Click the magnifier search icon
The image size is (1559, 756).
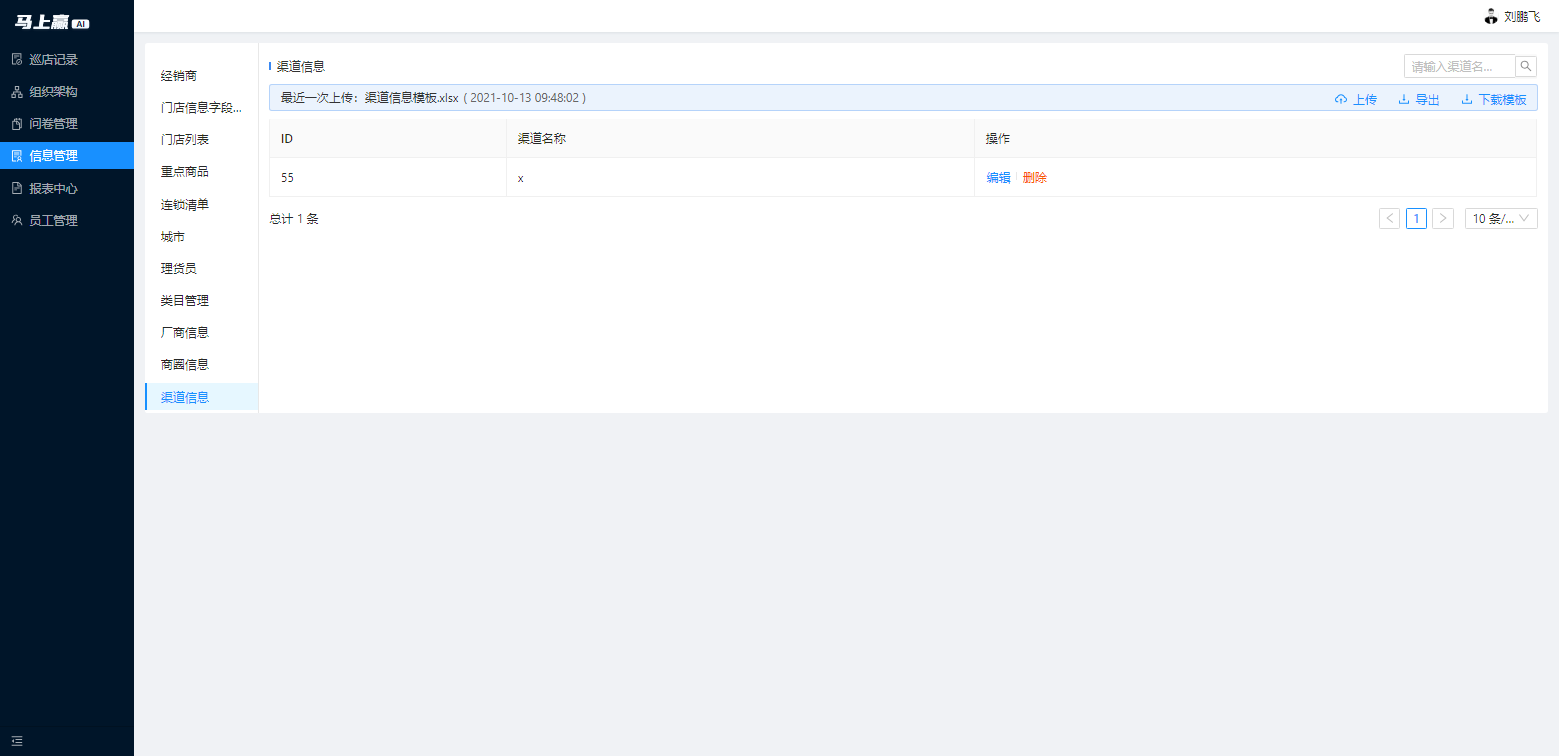point(1525,65)
